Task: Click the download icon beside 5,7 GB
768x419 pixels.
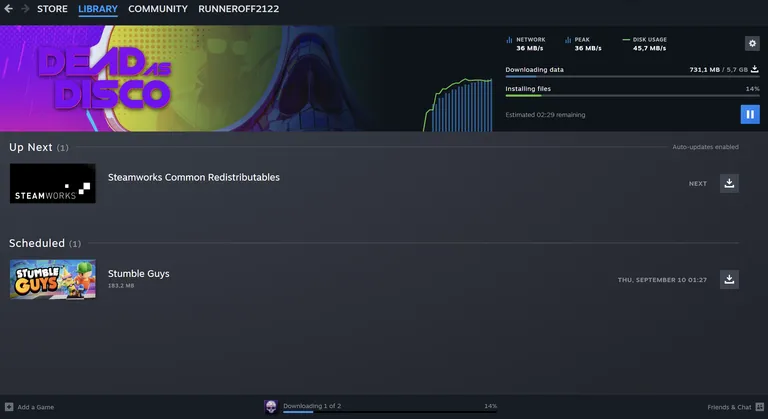Action: [755, 69]
